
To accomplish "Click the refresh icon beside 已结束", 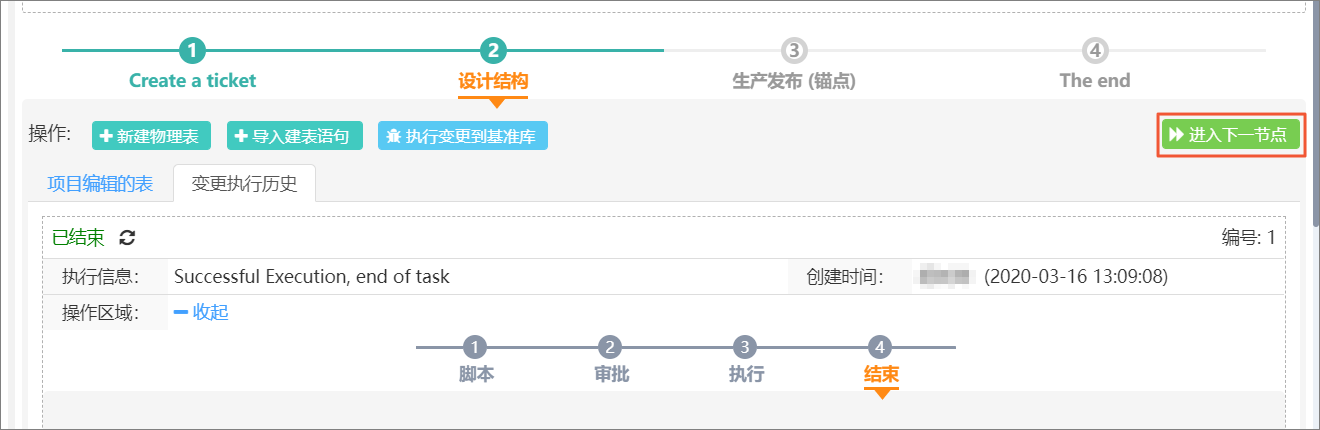I will pos(127,238).
